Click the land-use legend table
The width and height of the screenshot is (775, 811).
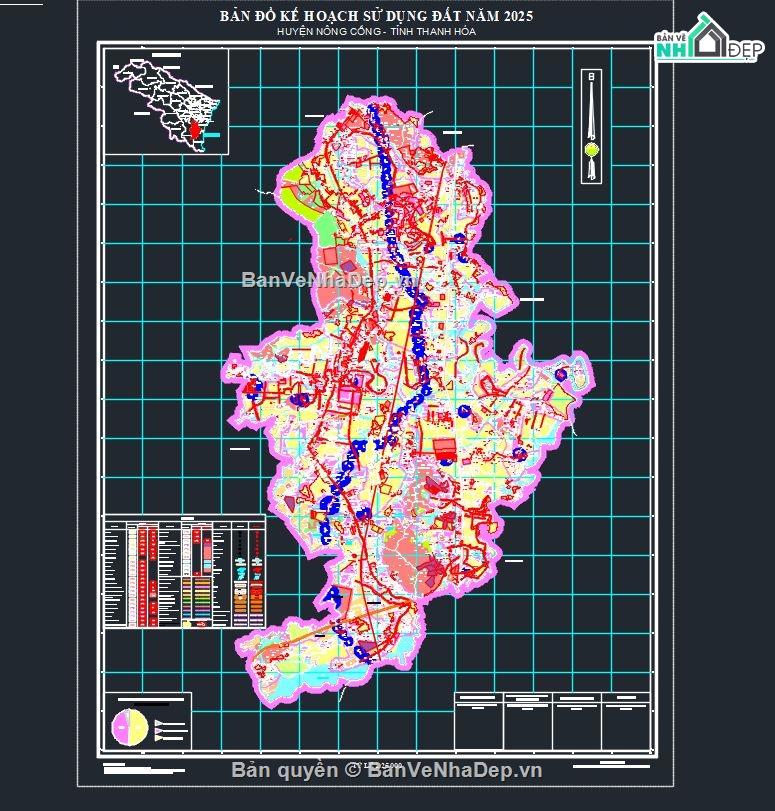point(184,572)
